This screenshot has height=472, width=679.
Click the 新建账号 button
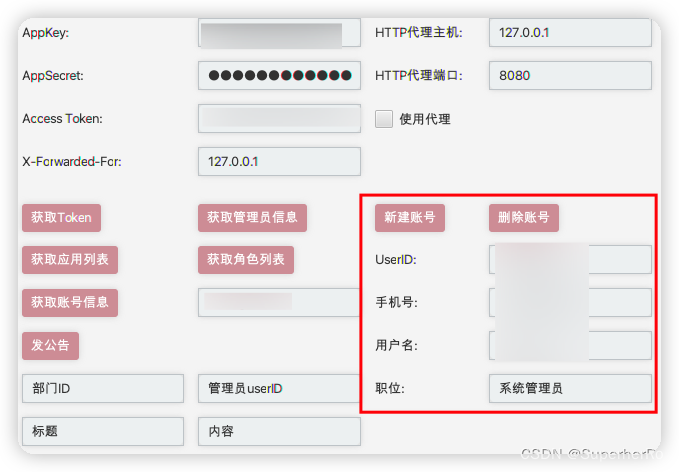point(410,218)
